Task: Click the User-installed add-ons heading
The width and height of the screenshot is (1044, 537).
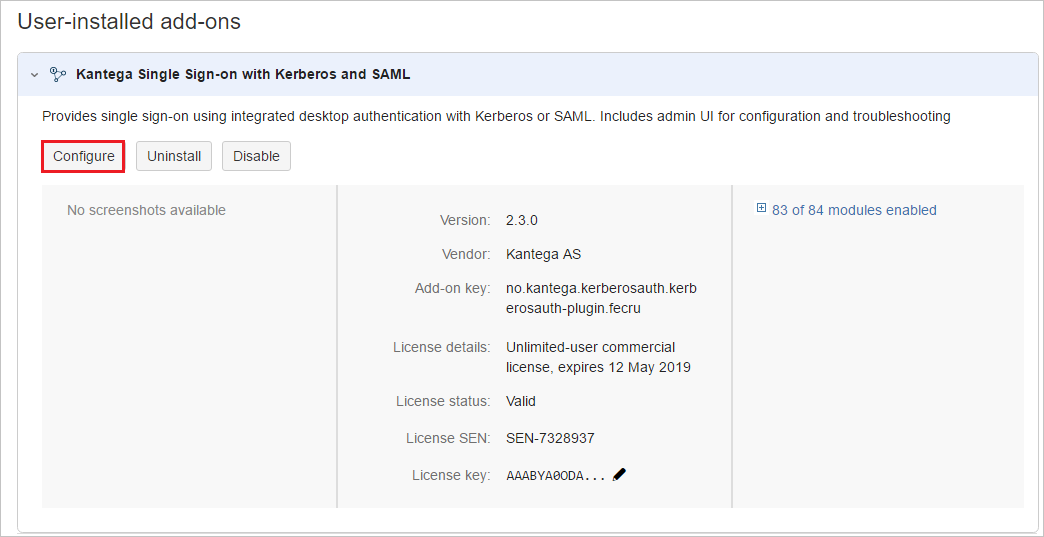Action: click(129, 22)
